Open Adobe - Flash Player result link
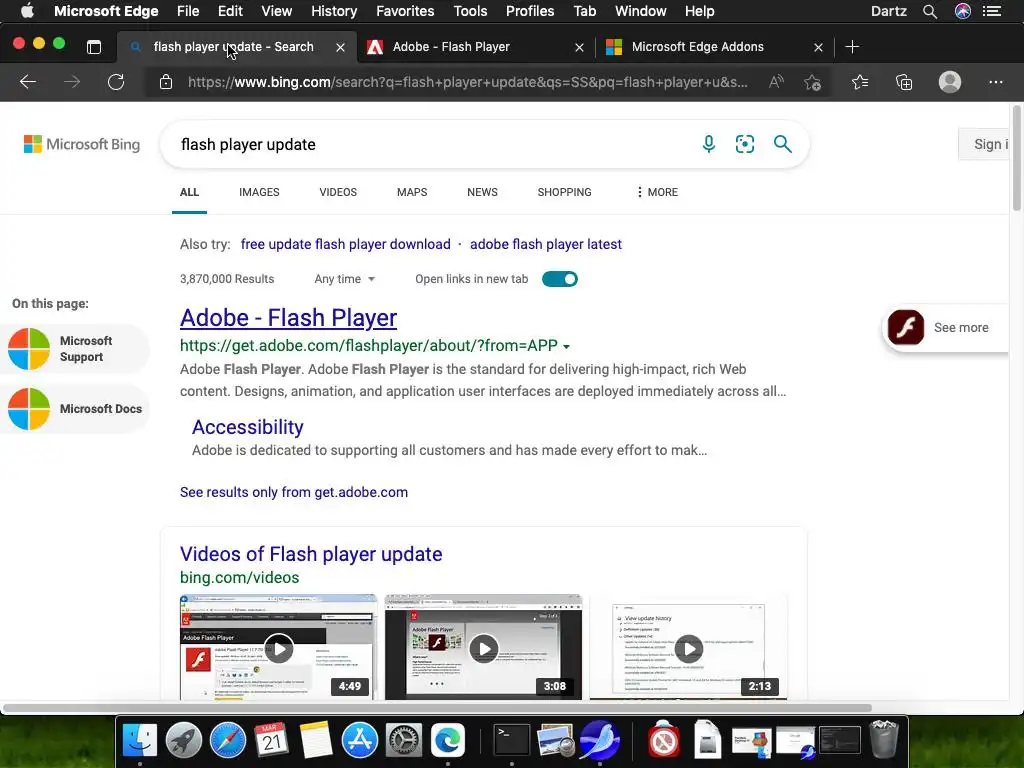This screenshot has height=768, width=1024. tap(289, 317)
